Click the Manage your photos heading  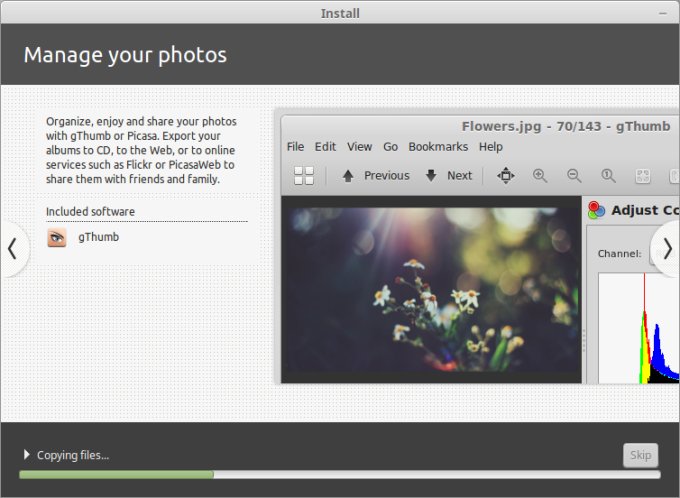(x=125, y=55)
